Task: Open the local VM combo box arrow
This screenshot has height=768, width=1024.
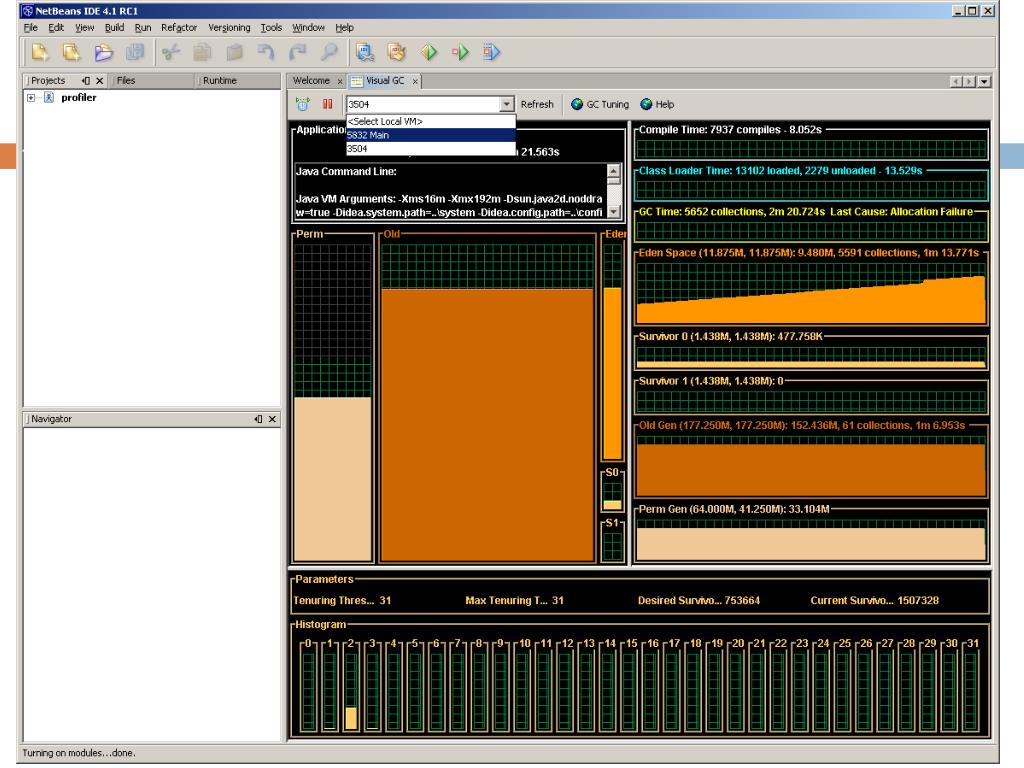Action: pos(507,104)
